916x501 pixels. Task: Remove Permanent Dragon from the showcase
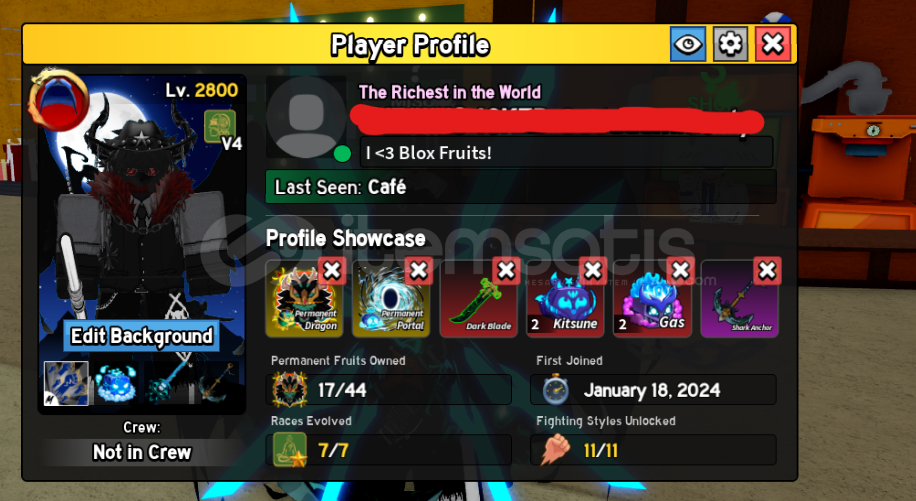click(332, 270)
